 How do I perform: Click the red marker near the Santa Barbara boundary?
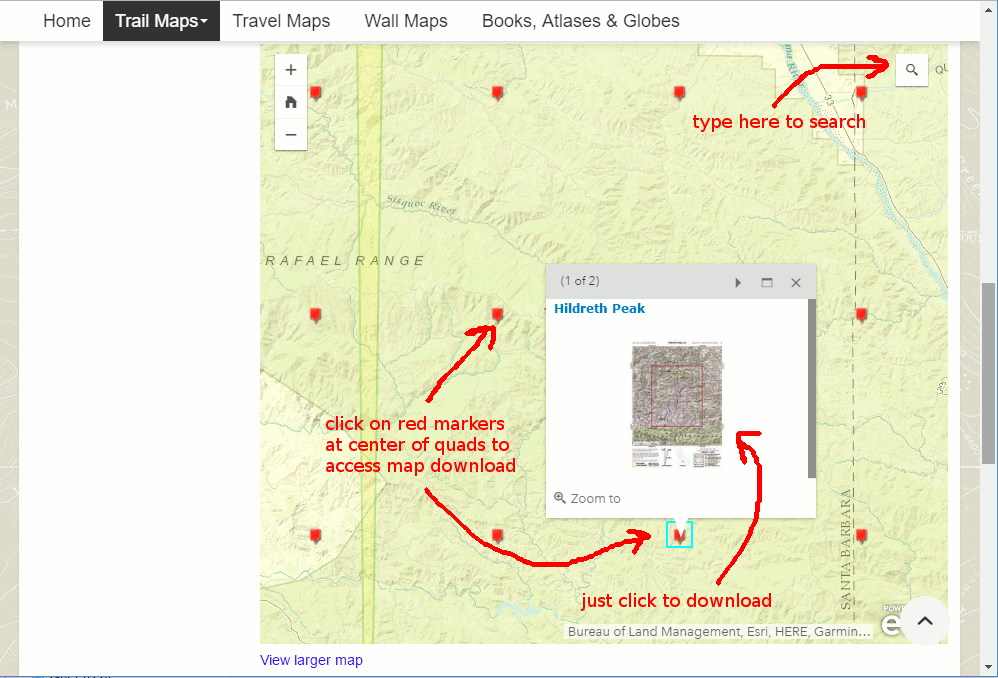tap(861, 536)
